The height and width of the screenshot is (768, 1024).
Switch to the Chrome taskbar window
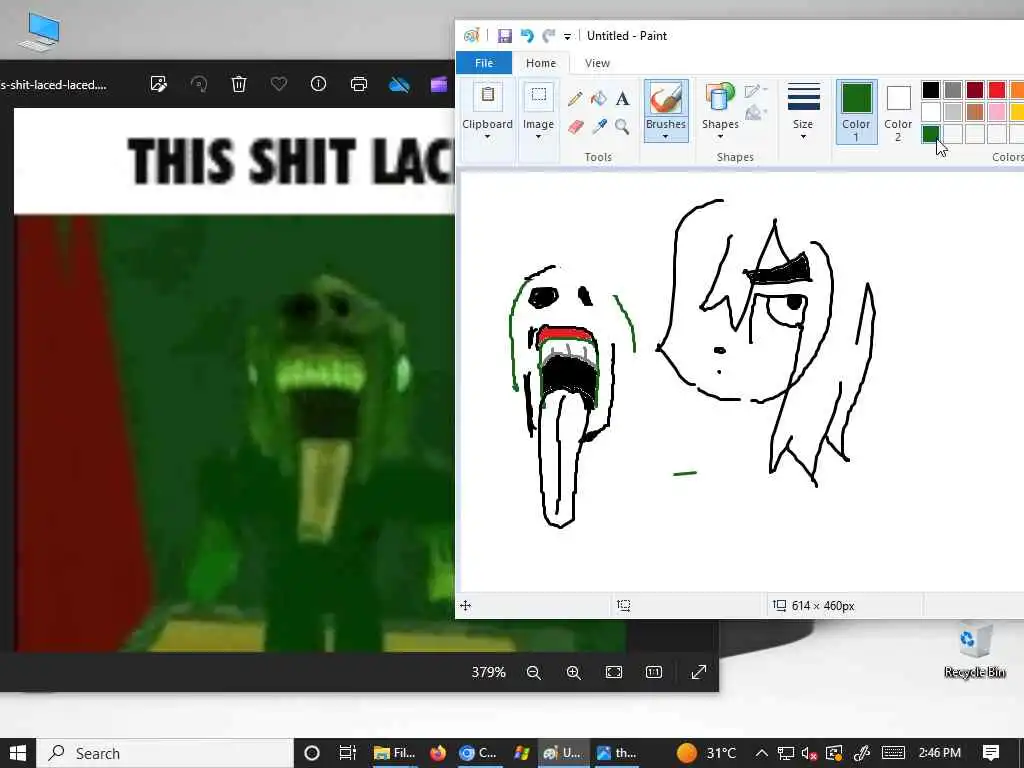point(478,753)
